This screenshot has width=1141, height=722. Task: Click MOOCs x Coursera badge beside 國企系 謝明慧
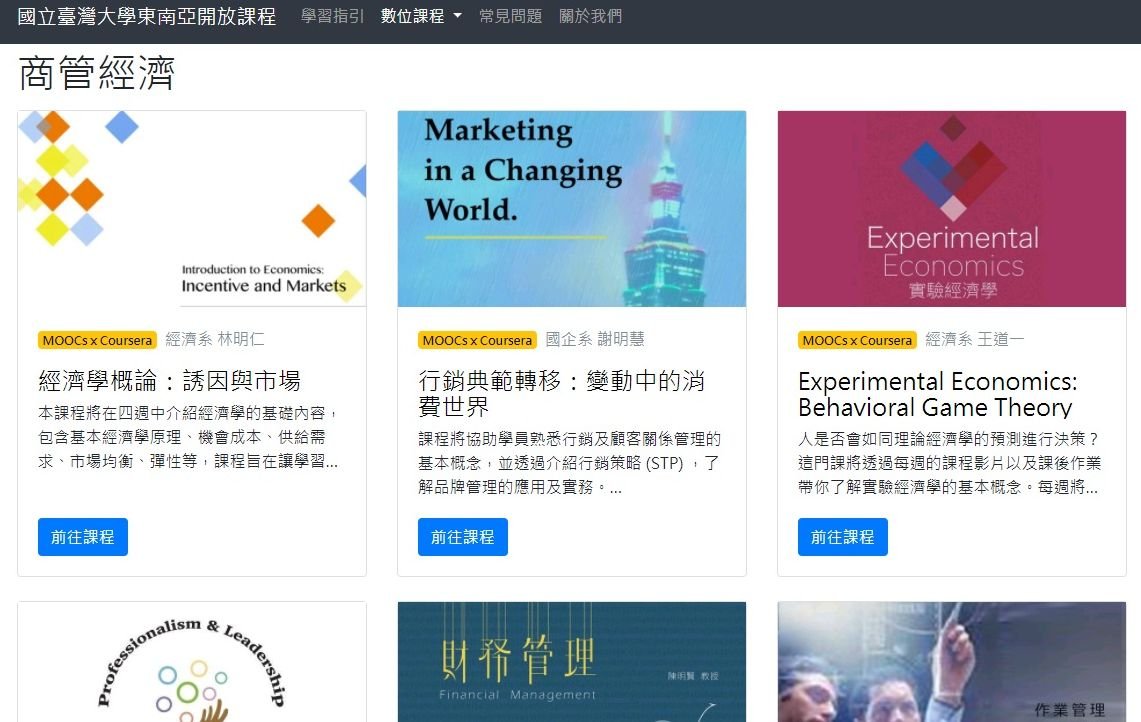tap(477, 340)
